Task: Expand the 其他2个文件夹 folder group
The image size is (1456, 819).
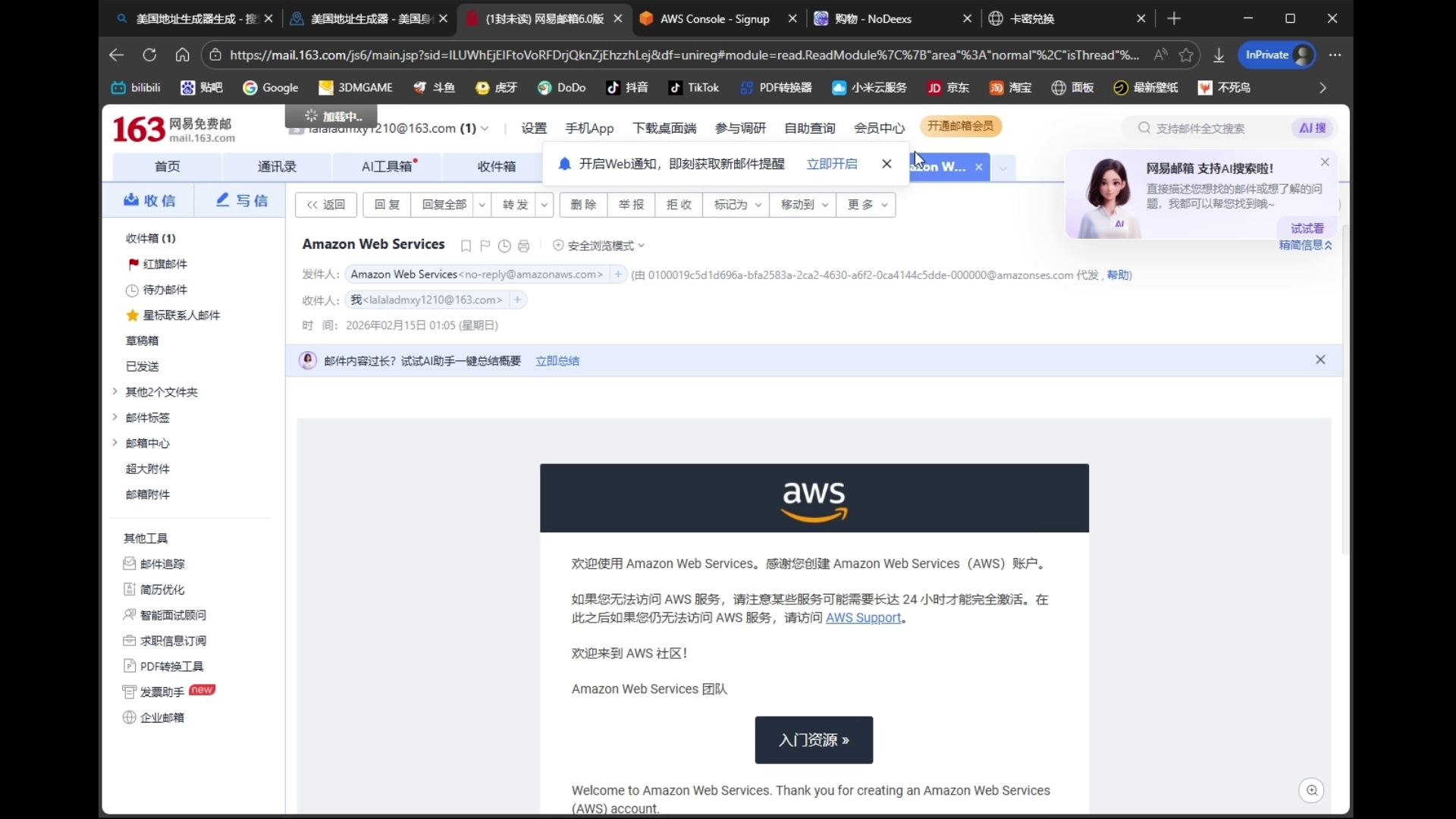Action: 162,392
